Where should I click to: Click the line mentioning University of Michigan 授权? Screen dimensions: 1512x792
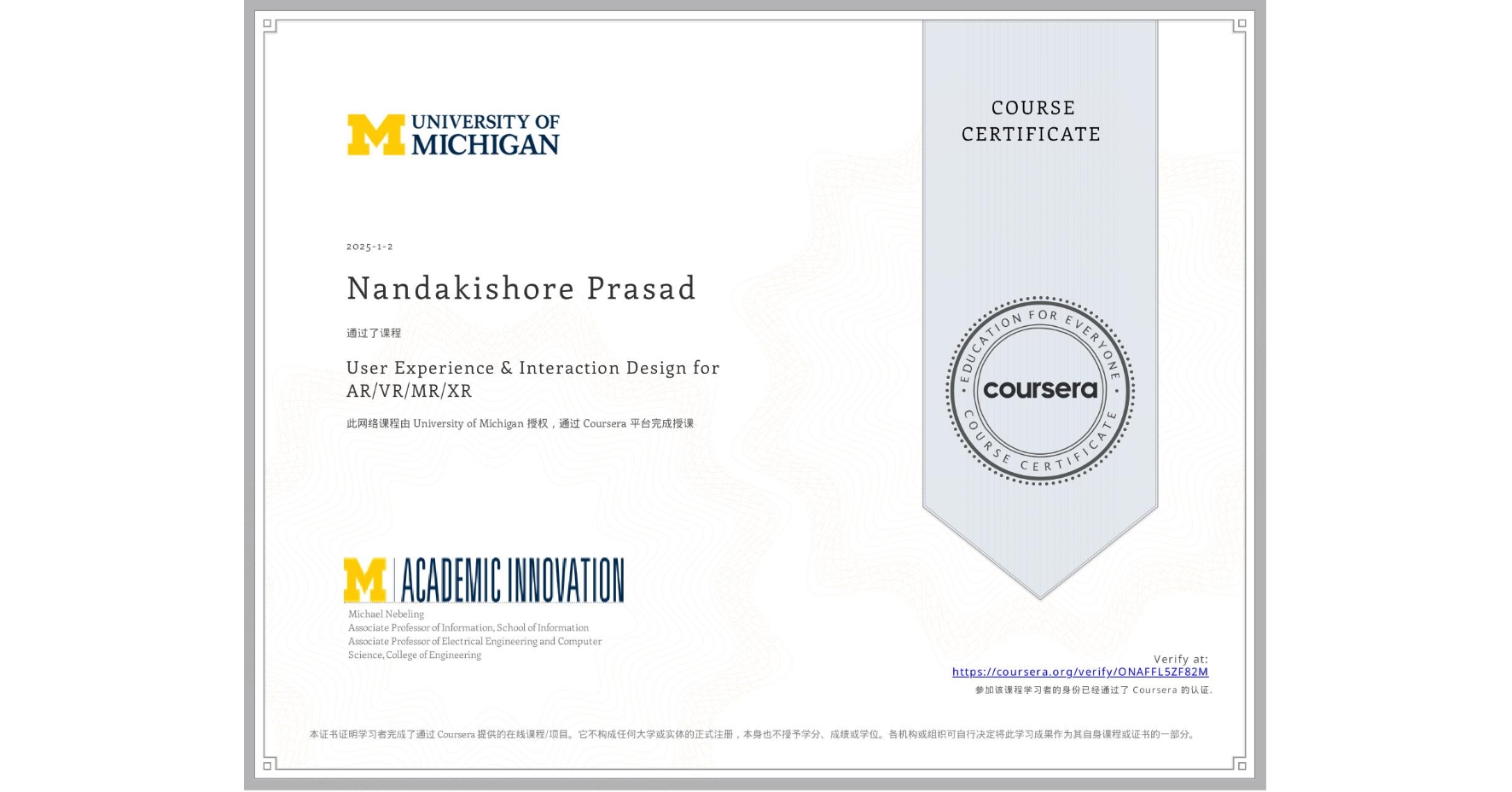(520, 423)
